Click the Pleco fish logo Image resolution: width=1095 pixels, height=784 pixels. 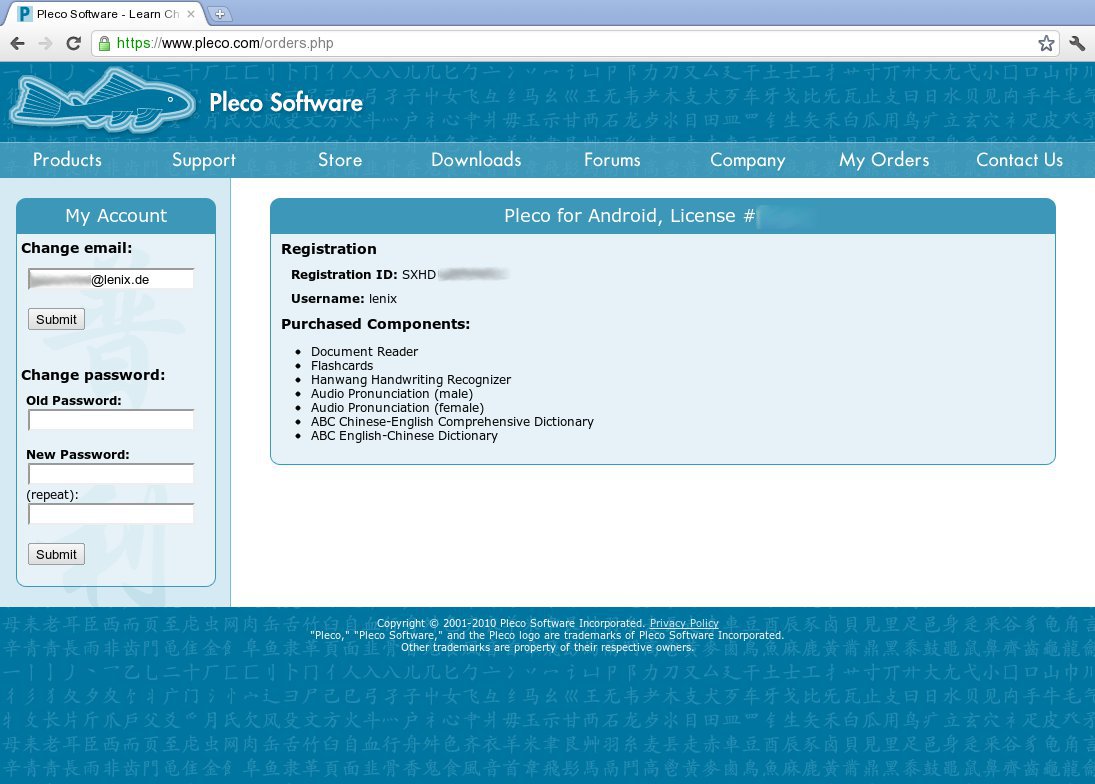103,101
